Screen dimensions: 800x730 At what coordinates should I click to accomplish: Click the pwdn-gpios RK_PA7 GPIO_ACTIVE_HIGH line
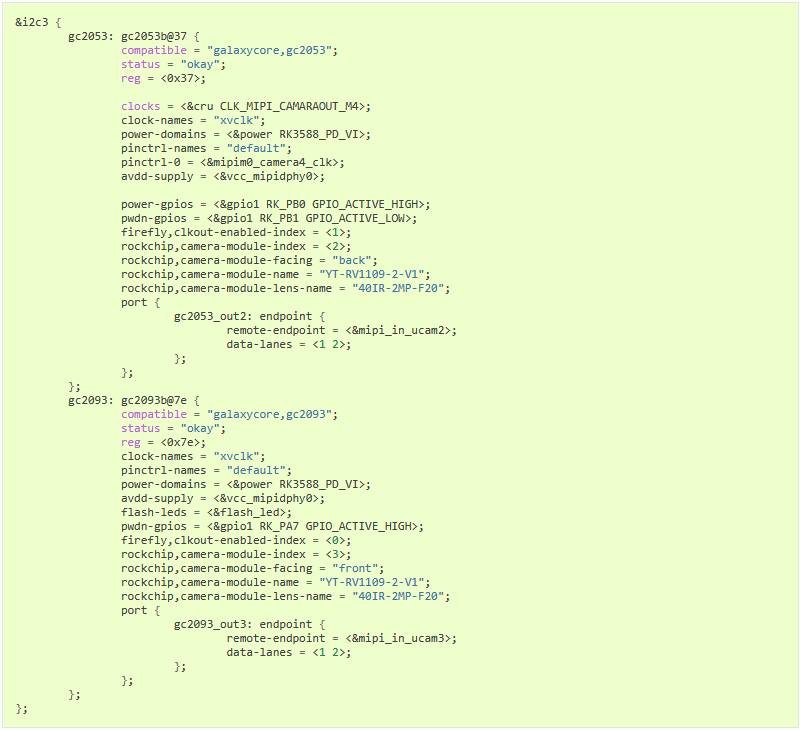coord(272,526)
